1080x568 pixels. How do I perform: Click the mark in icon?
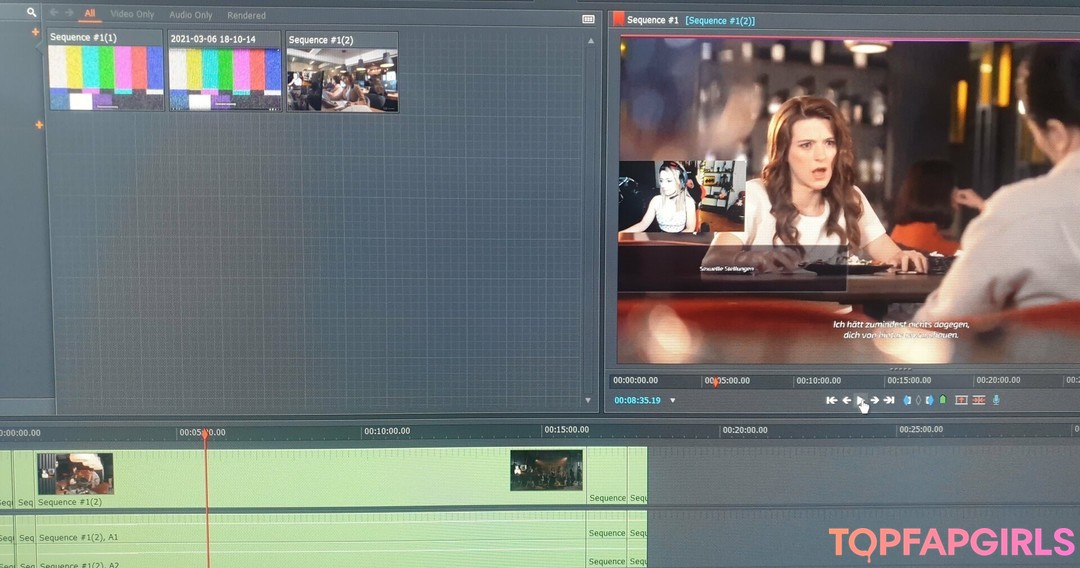point(907,400)
